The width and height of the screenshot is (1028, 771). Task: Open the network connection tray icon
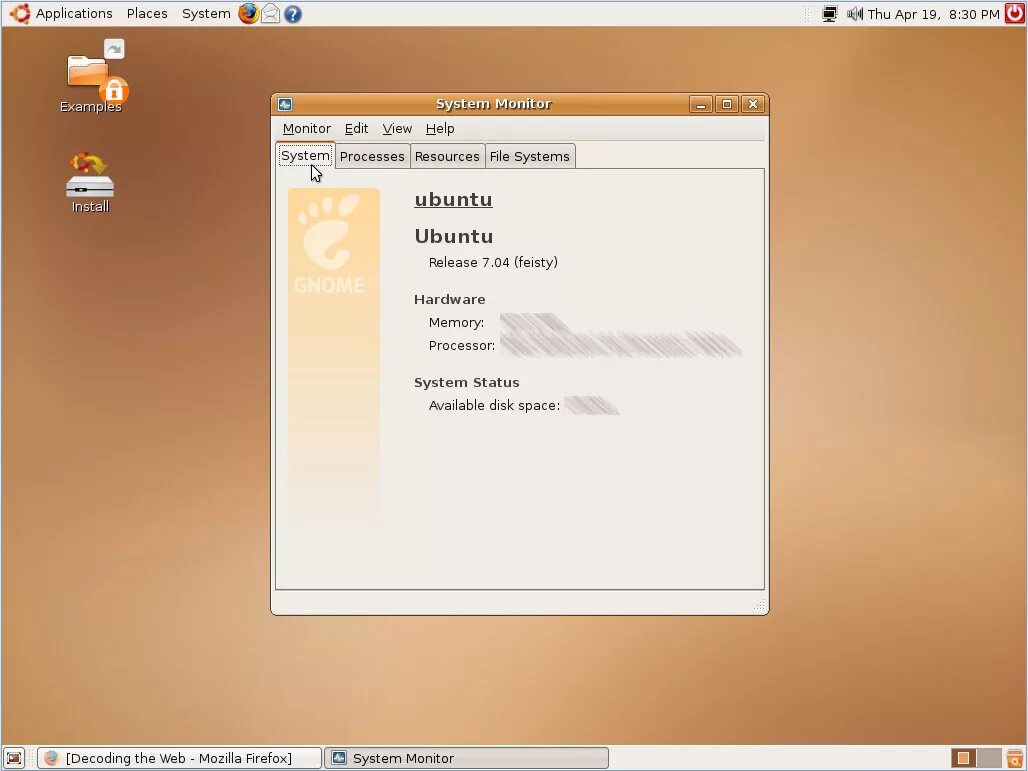pos(829,14)
